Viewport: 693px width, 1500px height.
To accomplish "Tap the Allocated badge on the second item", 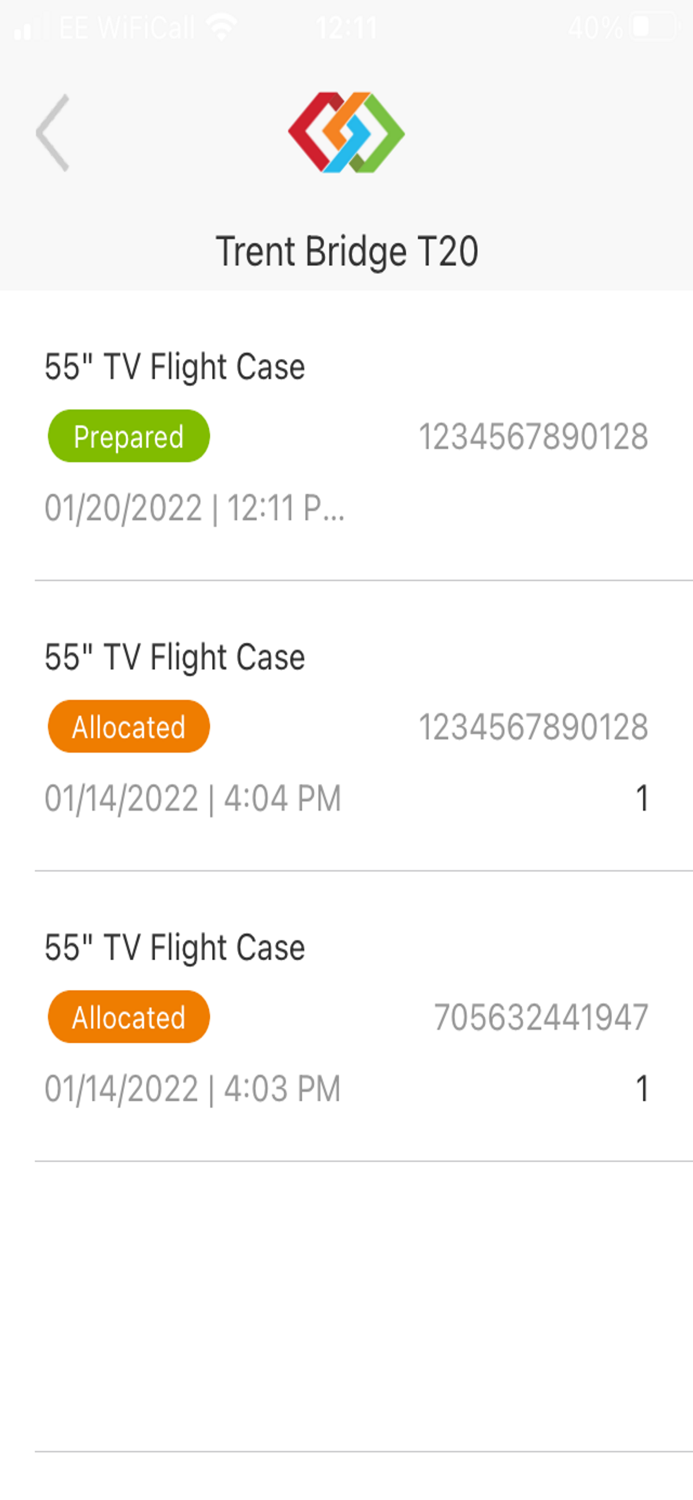I will pyautogui.click(x=128, y=726).
